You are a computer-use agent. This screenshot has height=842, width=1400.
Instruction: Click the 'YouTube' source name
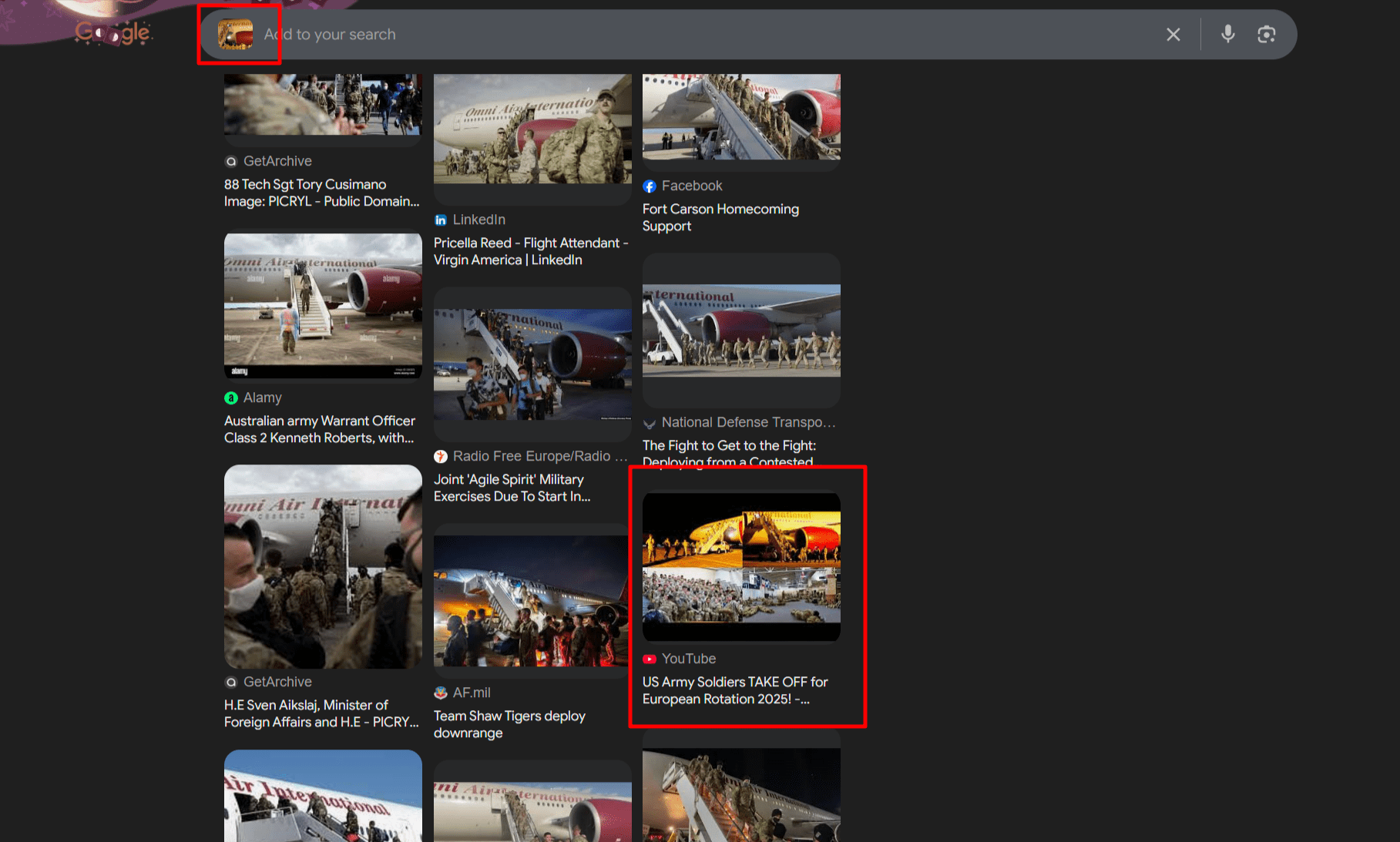(689, 659)
